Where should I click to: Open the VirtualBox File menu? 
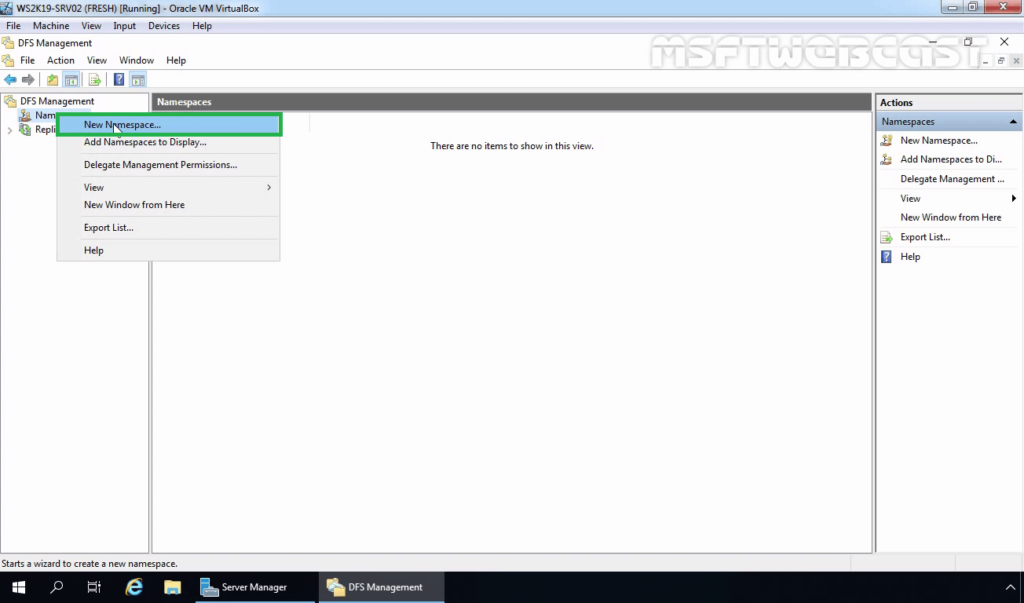coord(13,25)
